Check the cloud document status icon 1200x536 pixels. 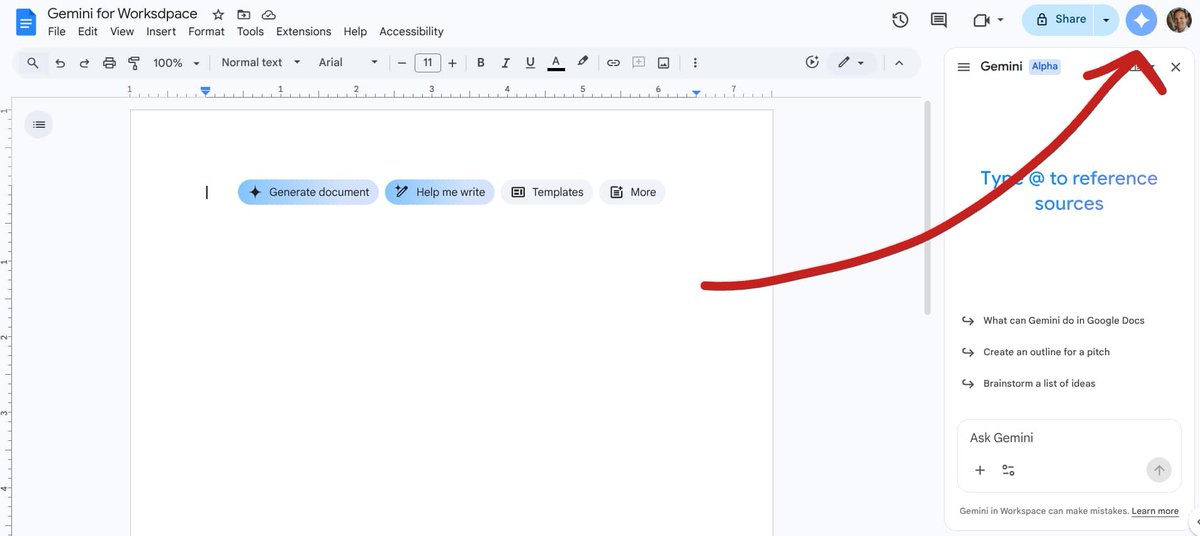coord(268,15)
